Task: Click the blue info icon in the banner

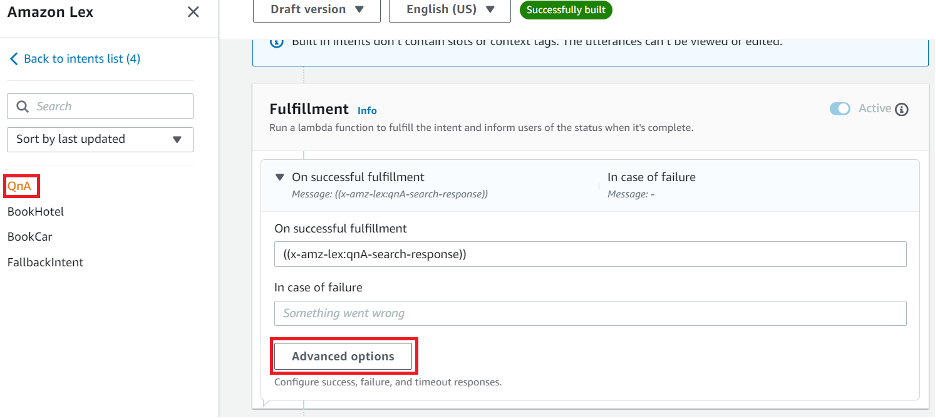Action: (277, 42)
